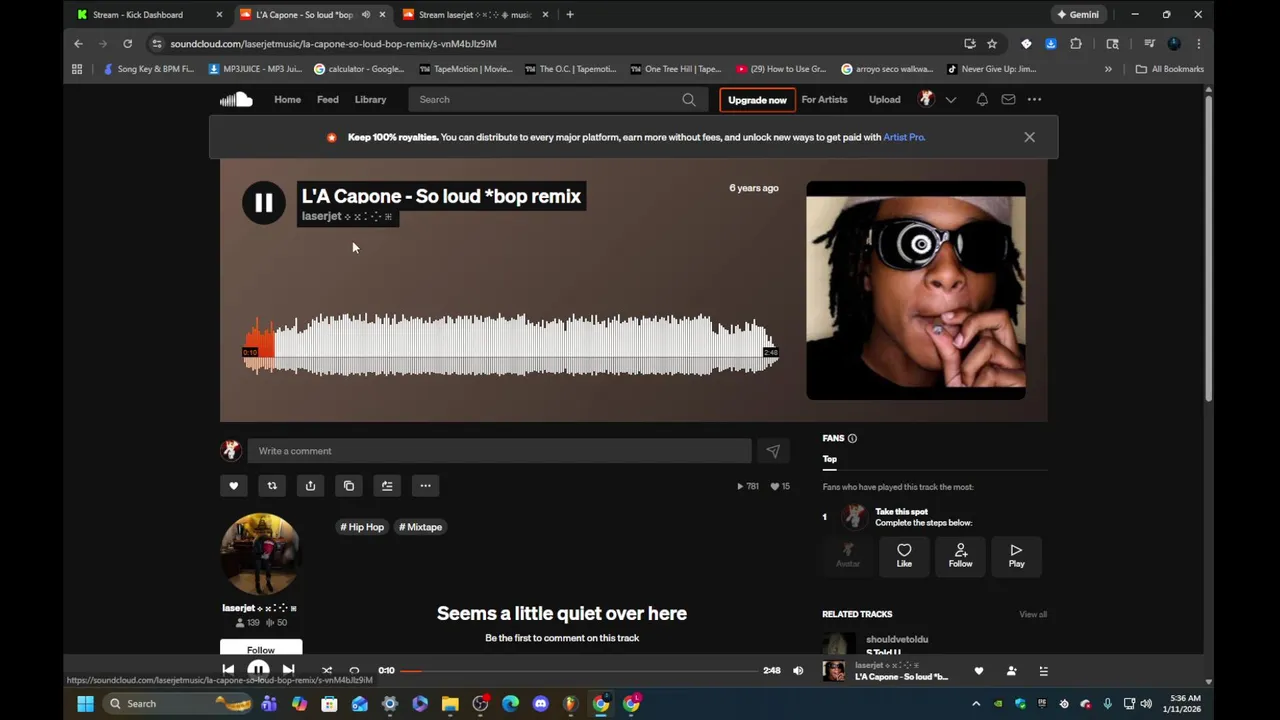Pause the track with the large pause button

(264, 203)
